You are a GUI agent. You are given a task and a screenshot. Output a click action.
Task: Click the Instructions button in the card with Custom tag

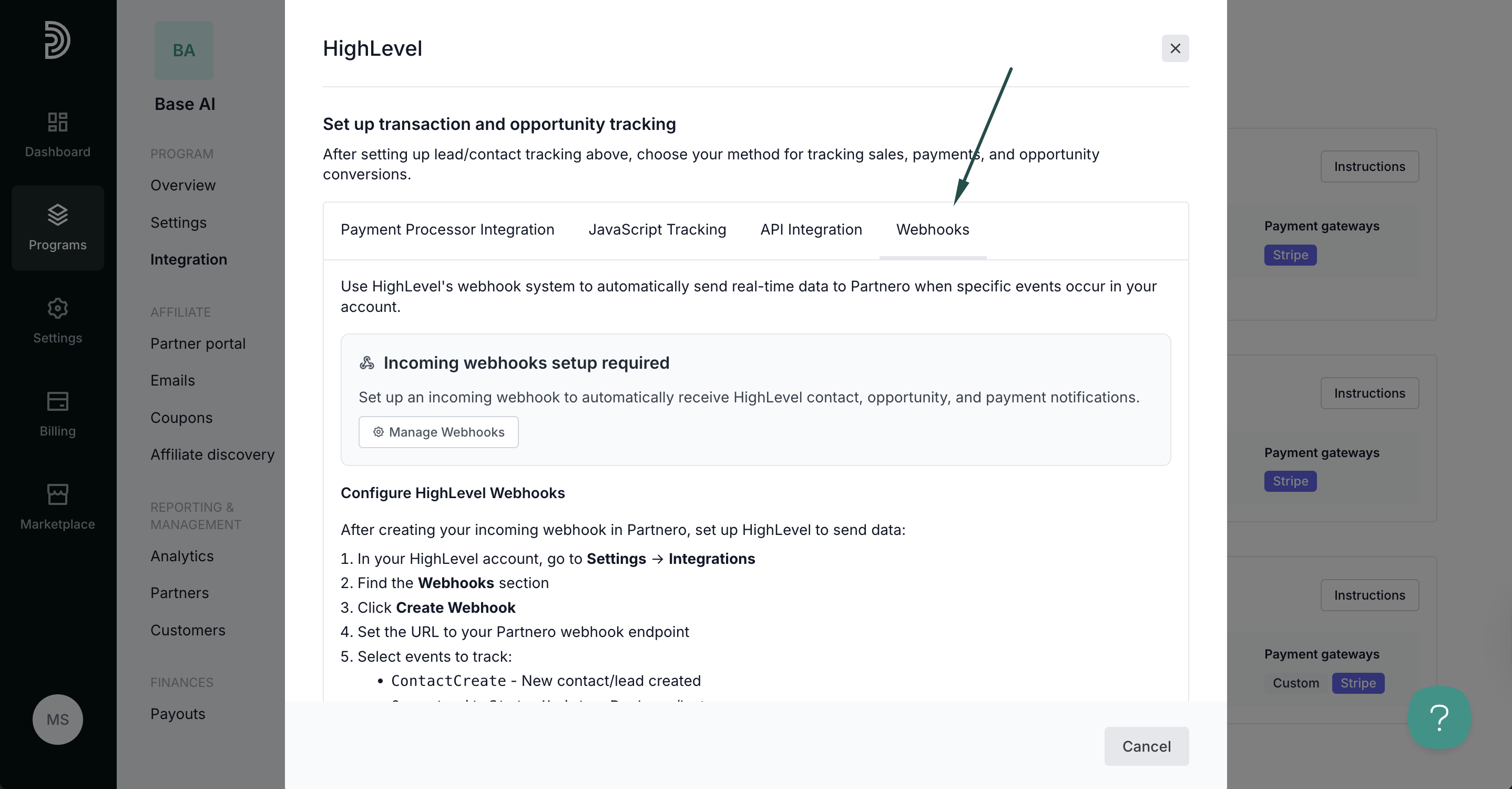[x=1370, y=595]
